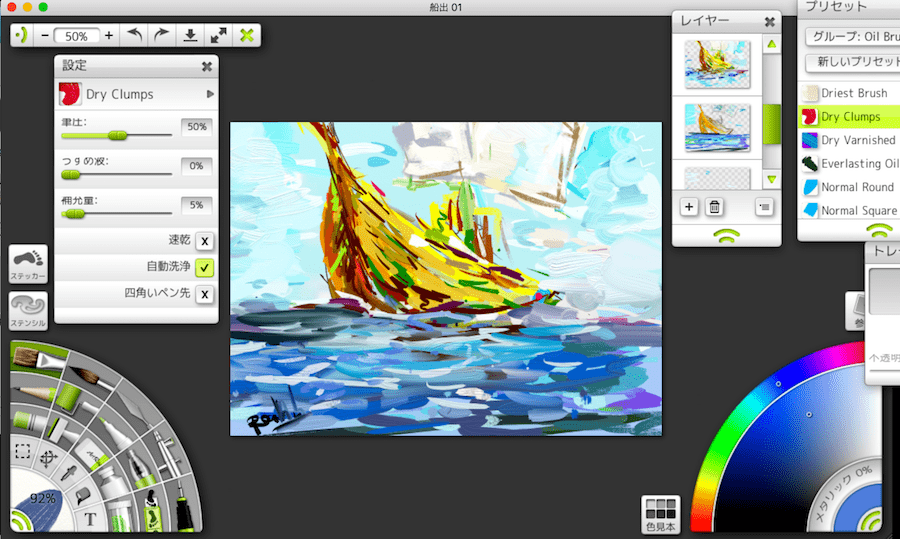Undo the last stroke

134,36
